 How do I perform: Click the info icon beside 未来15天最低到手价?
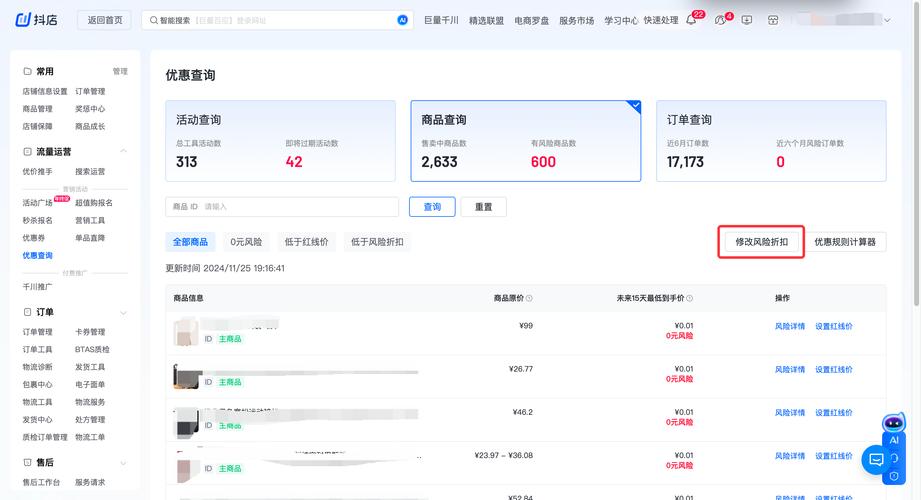[x=689, y=298]
